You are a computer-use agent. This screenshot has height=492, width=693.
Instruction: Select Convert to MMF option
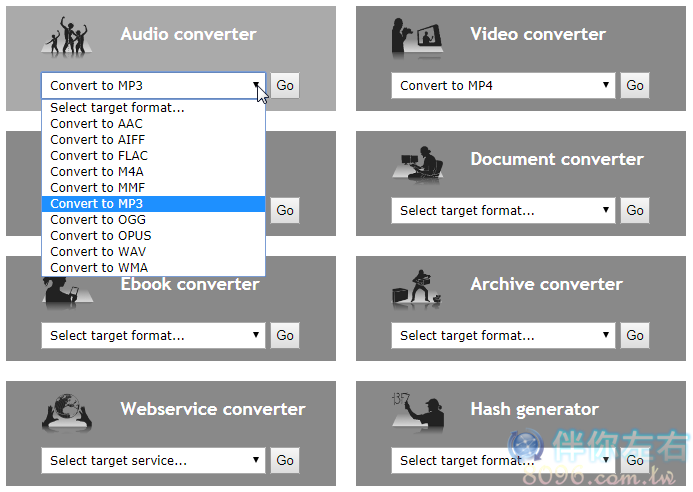click(153, 188)
